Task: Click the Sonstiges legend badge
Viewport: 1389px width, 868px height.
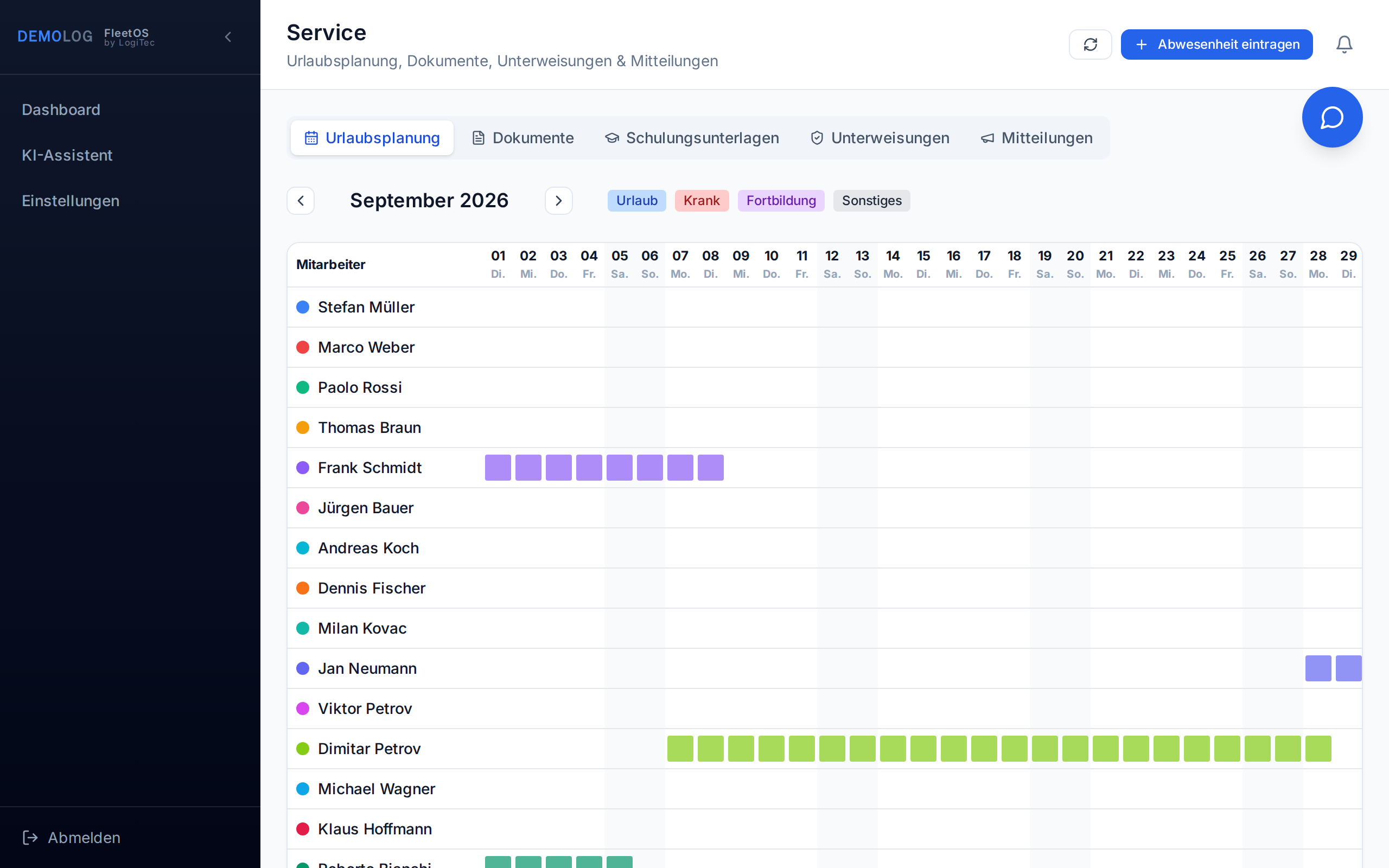Action: point(871,201)
